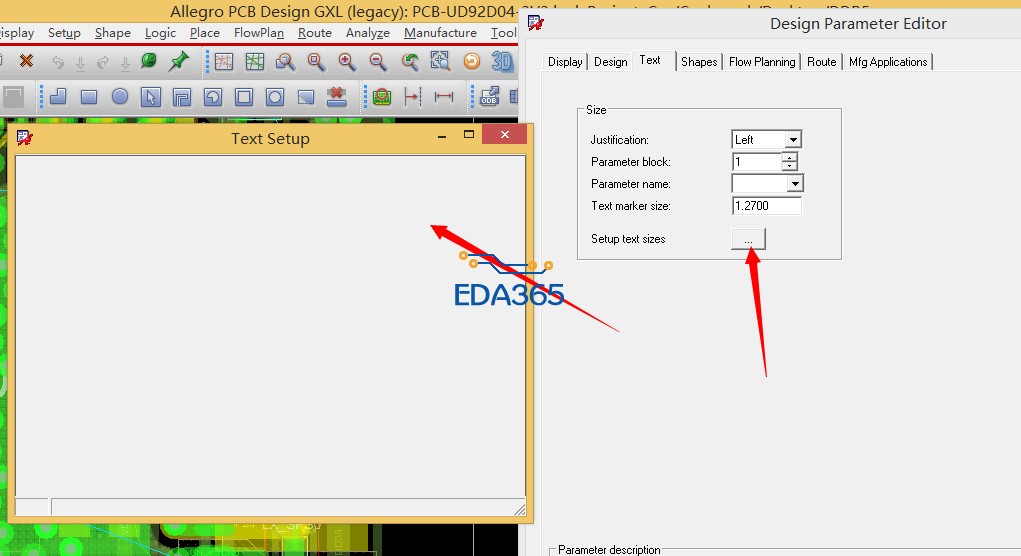Open the Route tab in Parameter Editor
Image resolution: width=1021 pixels, height=556 pixels.
[821, 62]
